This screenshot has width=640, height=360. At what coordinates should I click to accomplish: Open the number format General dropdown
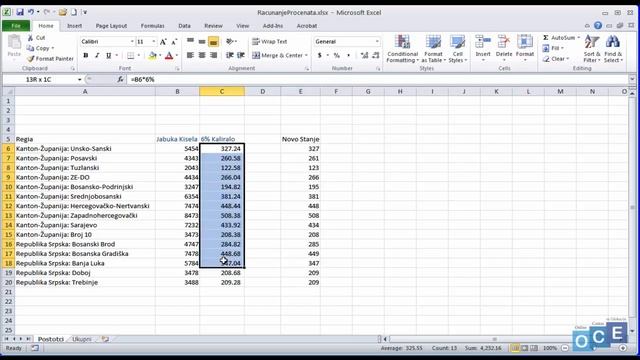click(x=377, y=42)
